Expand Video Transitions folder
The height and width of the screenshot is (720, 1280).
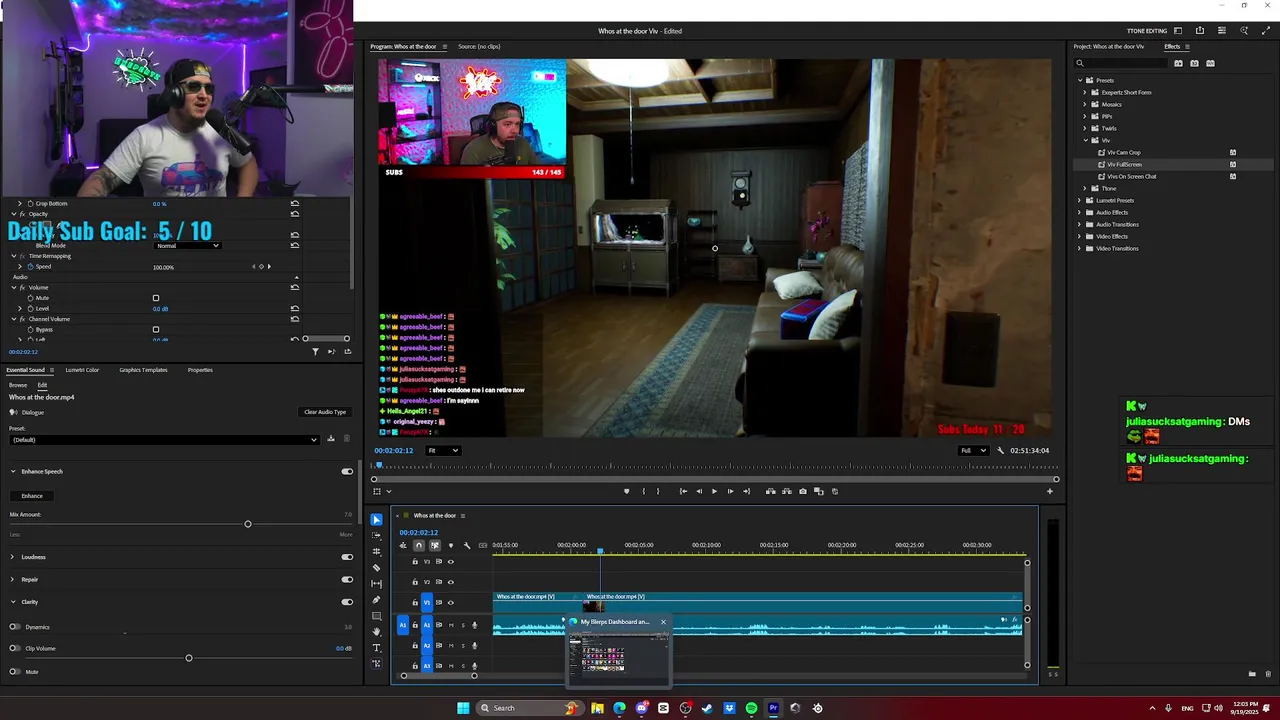(x=1079, y=248)
